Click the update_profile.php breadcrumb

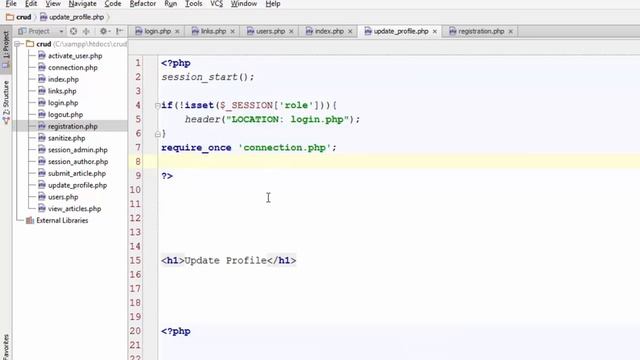pyautogui.click(x=72, y=17)
